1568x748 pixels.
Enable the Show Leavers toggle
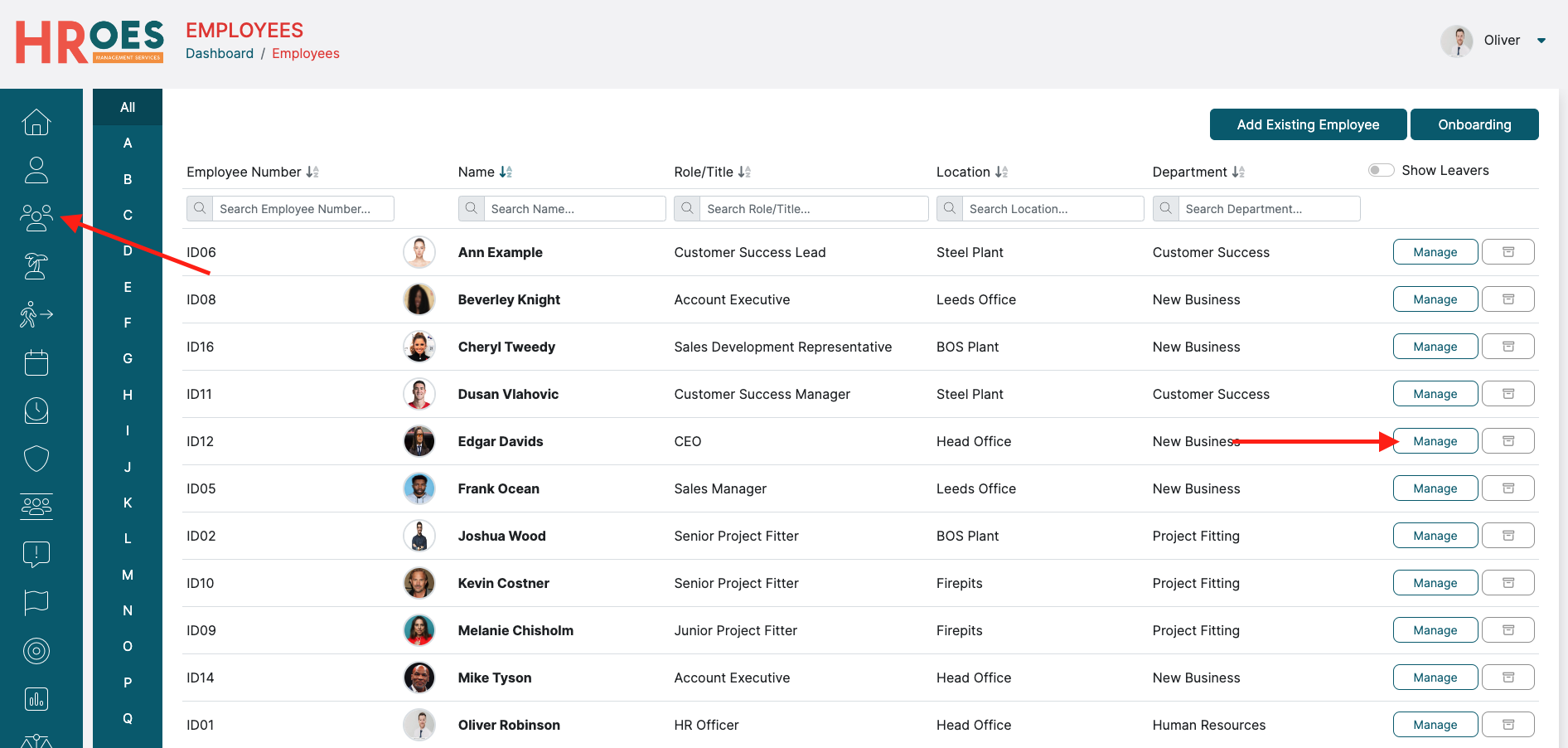[1381, 170]
